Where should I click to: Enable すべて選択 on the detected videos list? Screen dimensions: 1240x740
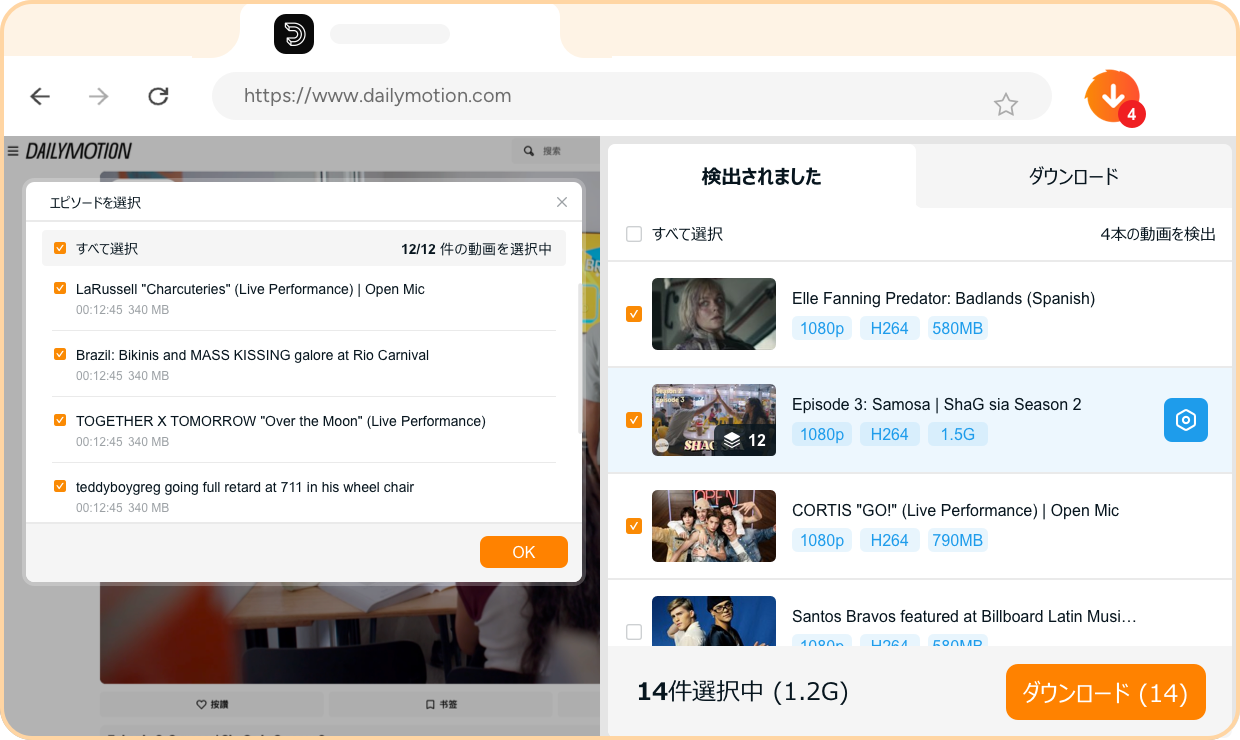(634, 233)
